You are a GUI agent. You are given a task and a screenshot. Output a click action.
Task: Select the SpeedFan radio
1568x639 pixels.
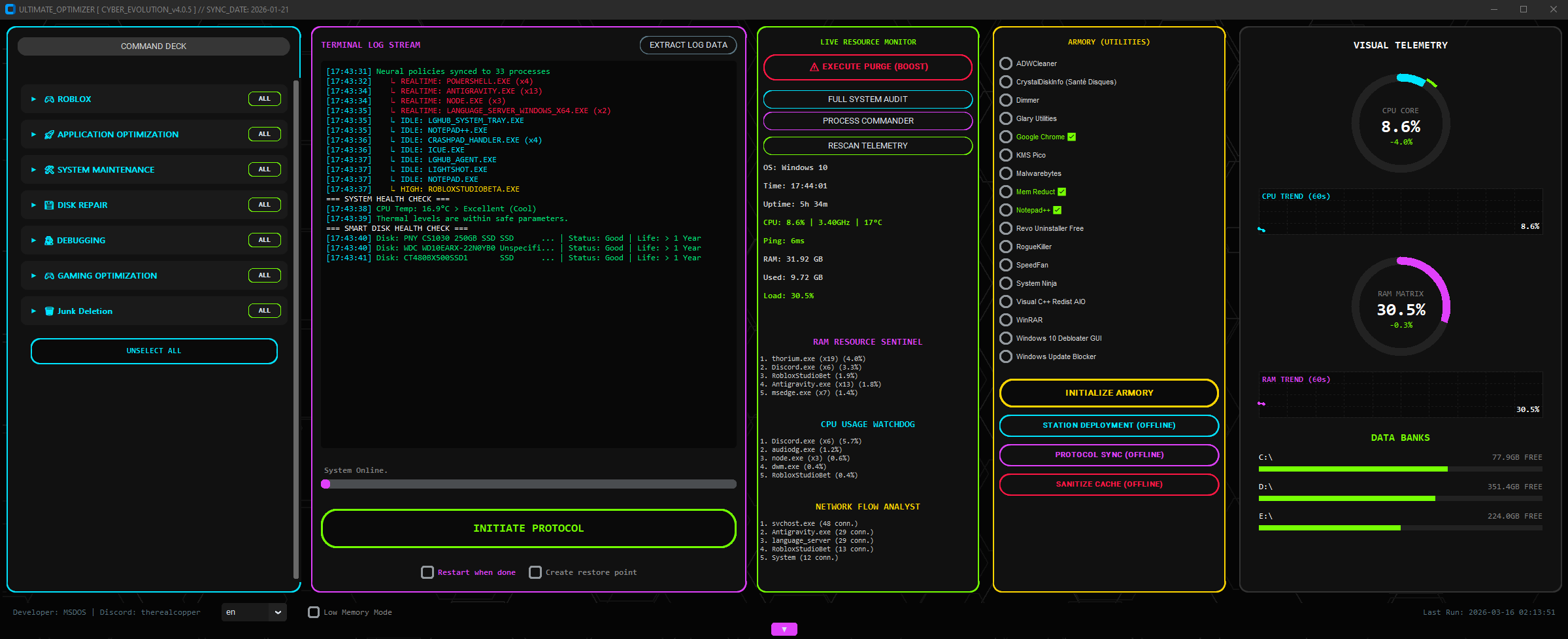click(1006, 265)
